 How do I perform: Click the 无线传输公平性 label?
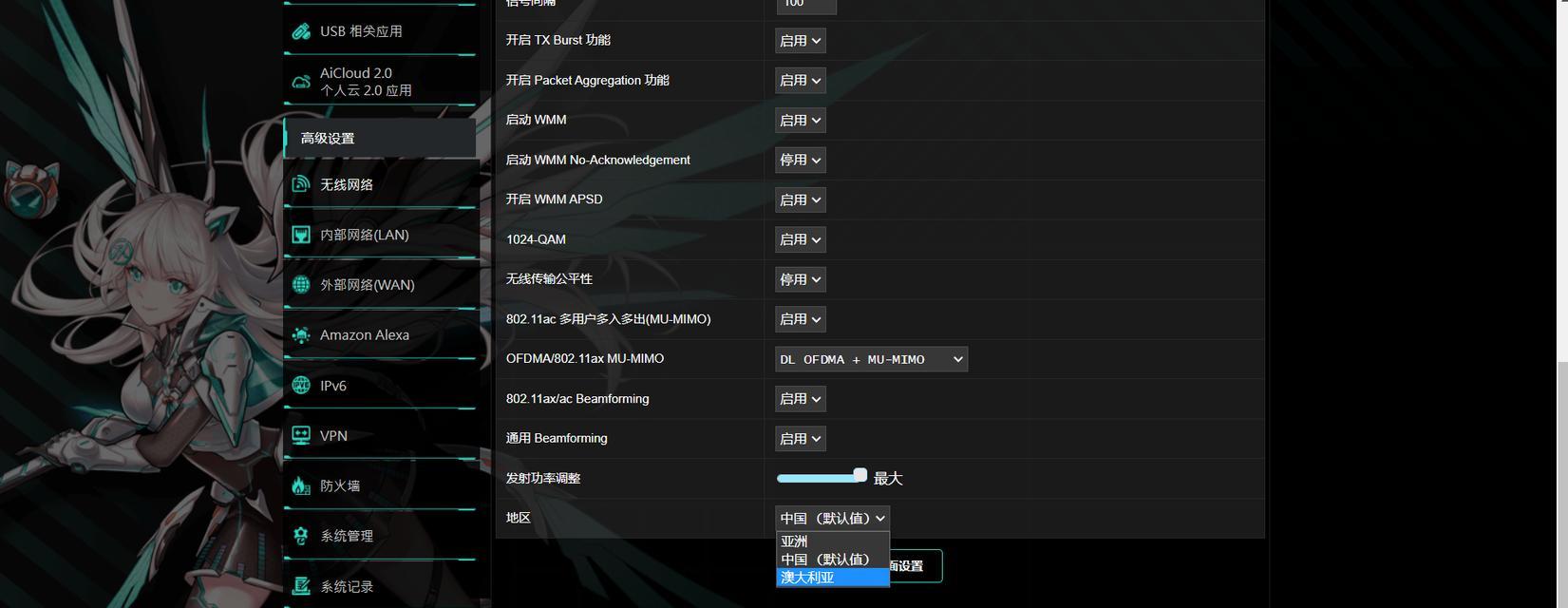click(549, 279)
